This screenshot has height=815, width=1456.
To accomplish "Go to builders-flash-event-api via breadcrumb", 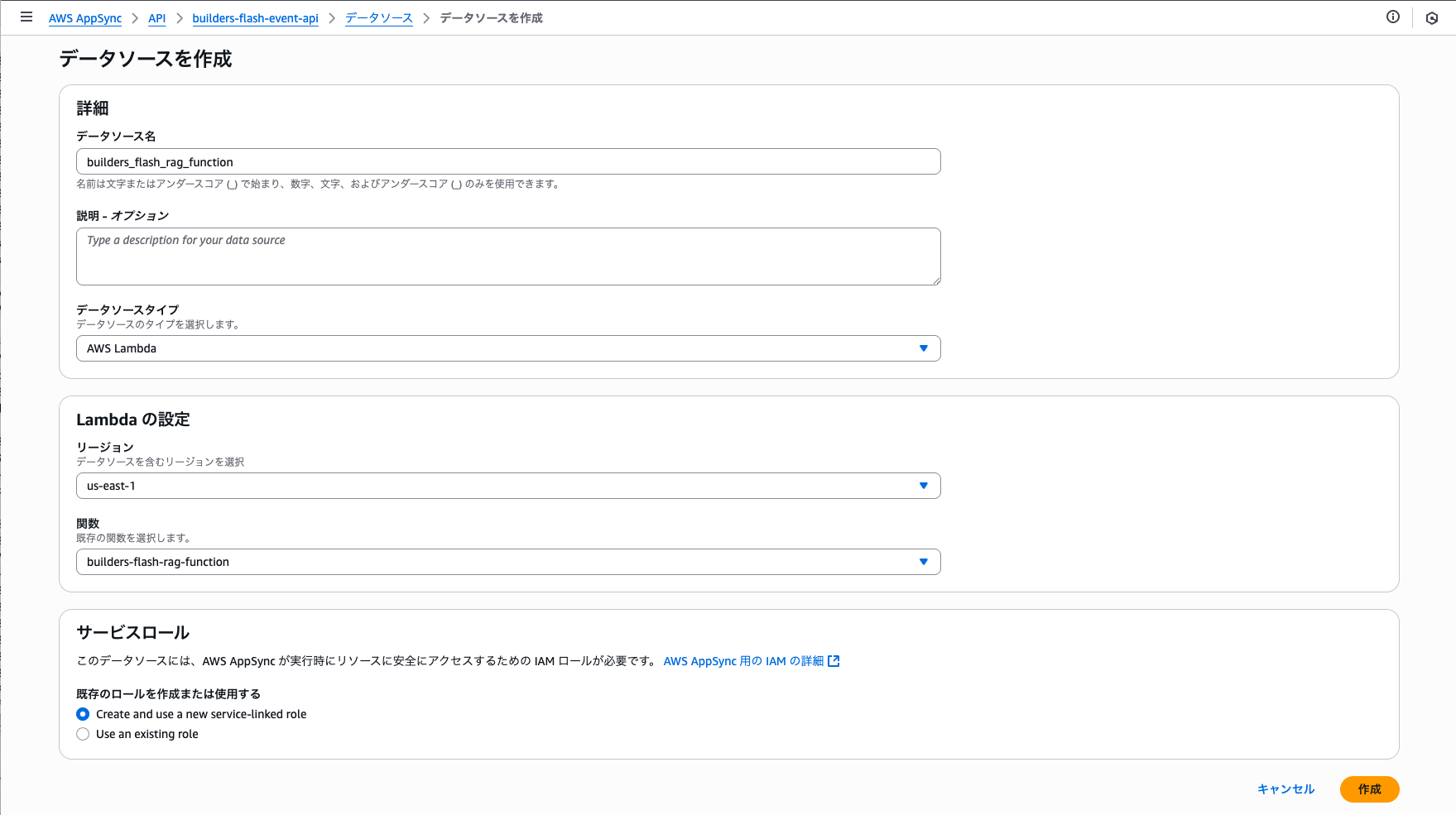I will [x=255, y=17].
